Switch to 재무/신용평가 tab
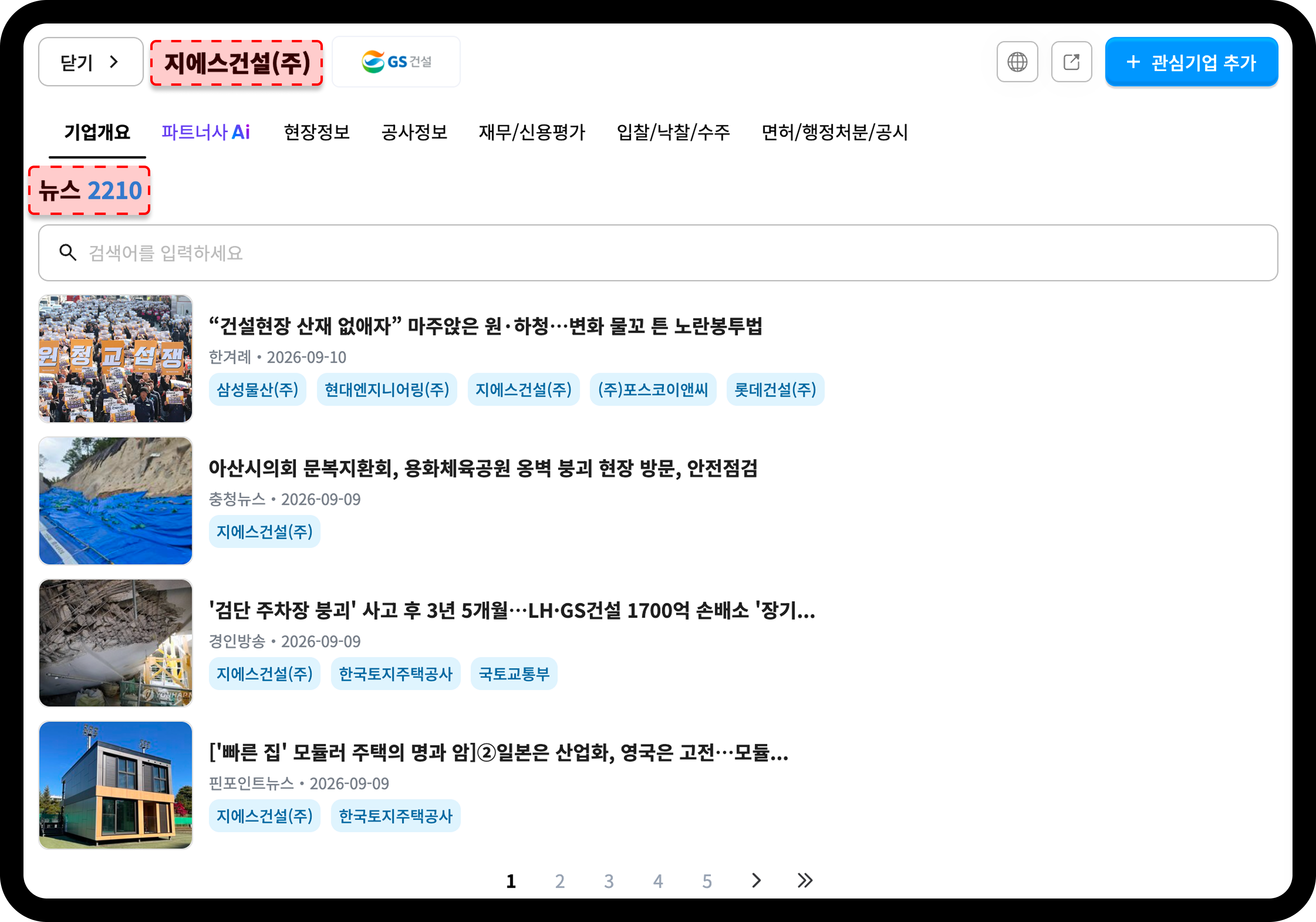This screenshot has height=922, width=1316. click(532, 132)
